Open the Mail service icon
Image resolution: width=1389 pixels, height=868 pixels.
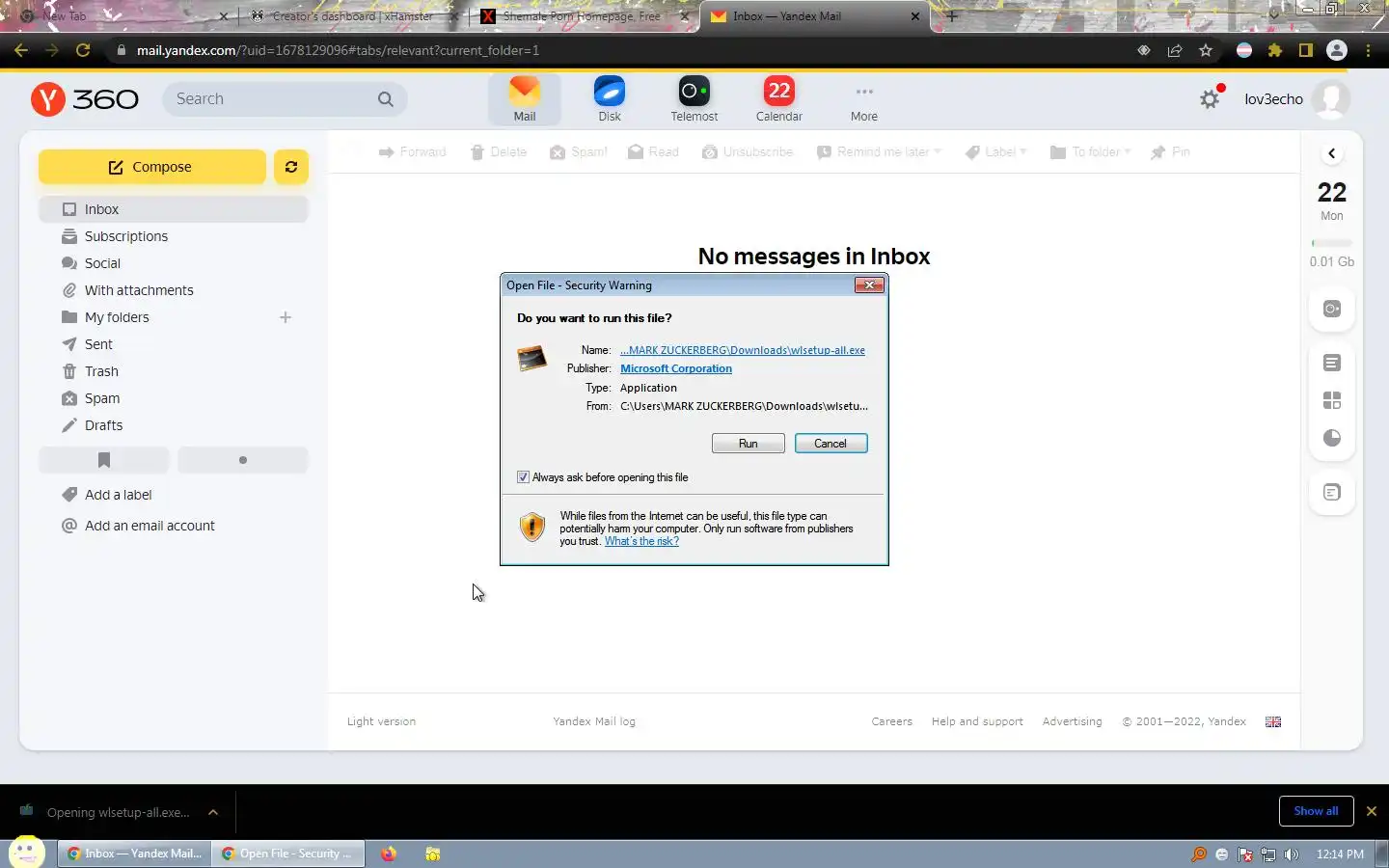pos(524,99)
